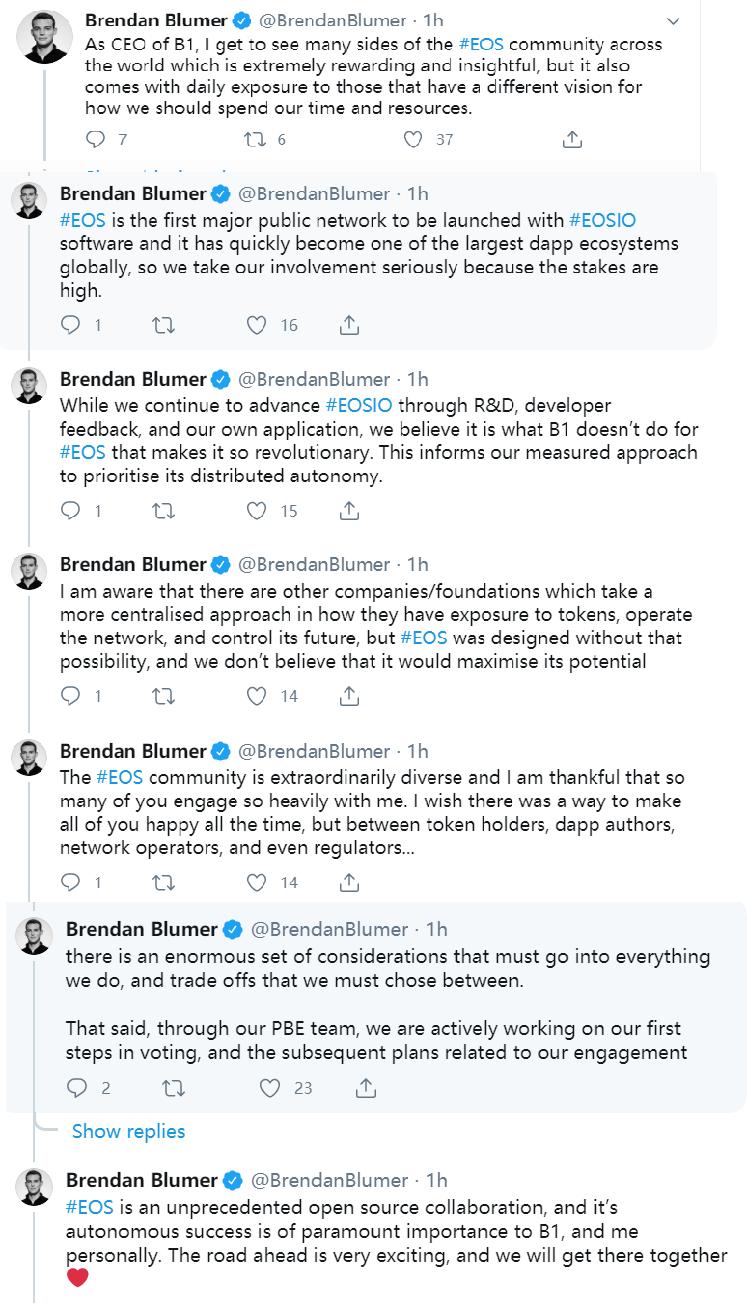Share the 'extraordinarily diverse' community tweet
The width and height of the screenshot is (747, 1304).
(x=349, y=882)
